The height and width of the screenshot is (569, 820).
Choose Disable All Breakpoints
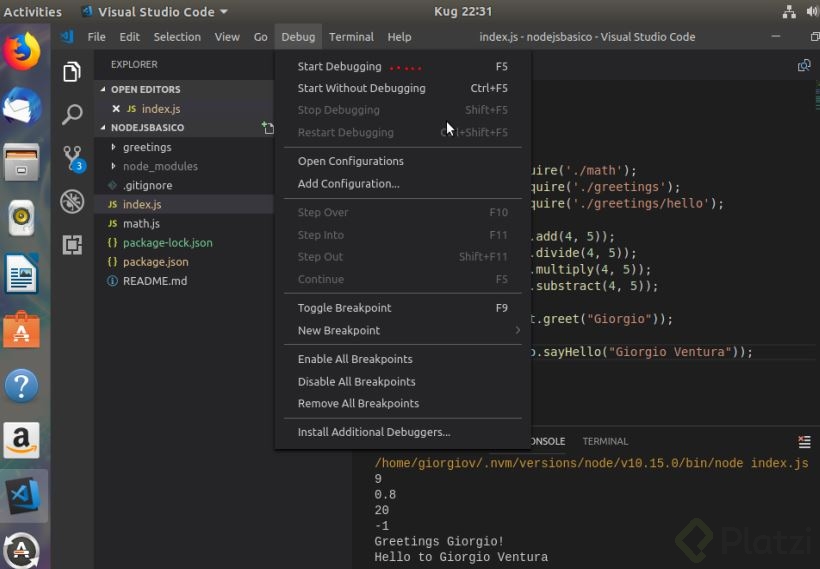[x=356, y=381]
